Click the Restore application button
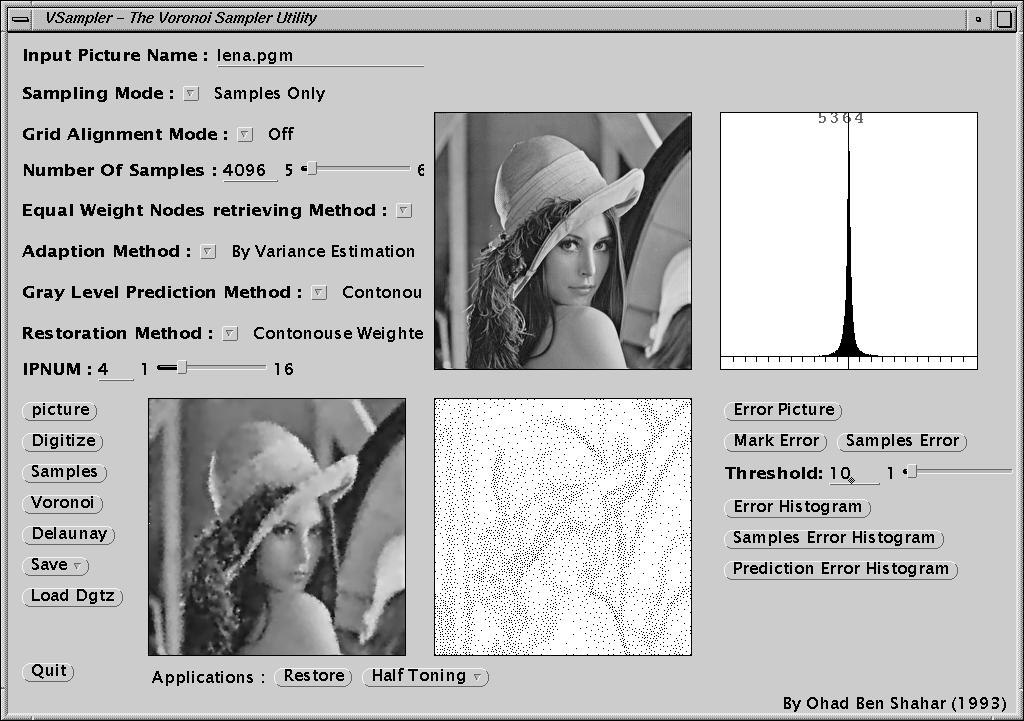 point(313,676)
